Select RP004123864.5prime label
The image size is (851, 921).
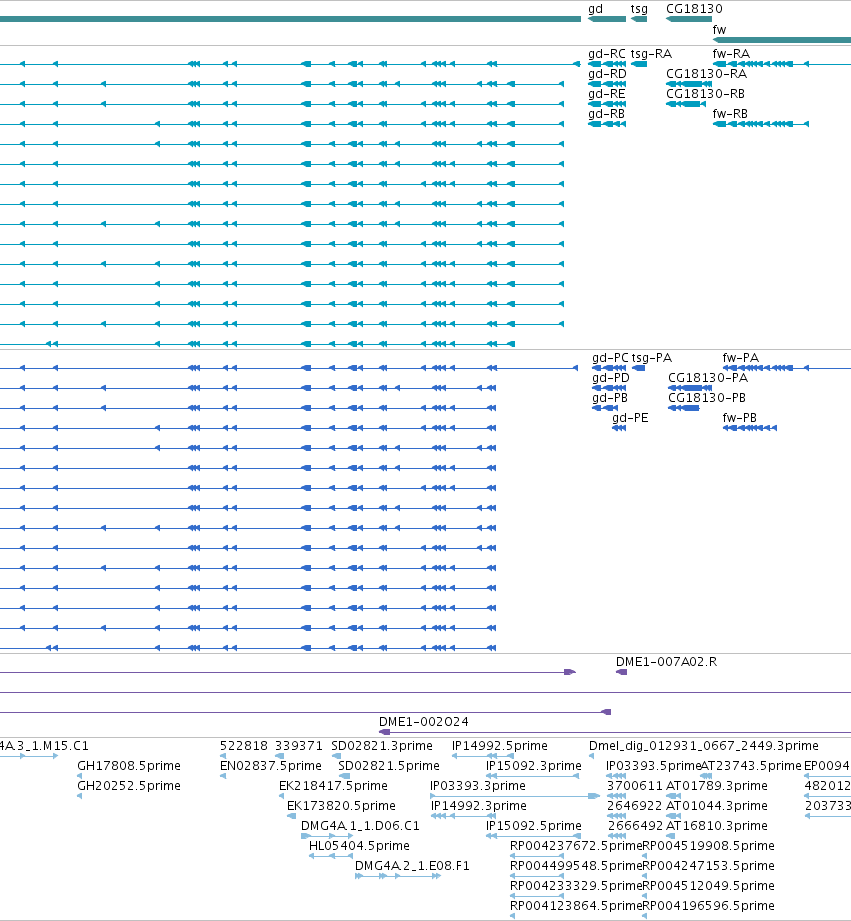point(576,906)
